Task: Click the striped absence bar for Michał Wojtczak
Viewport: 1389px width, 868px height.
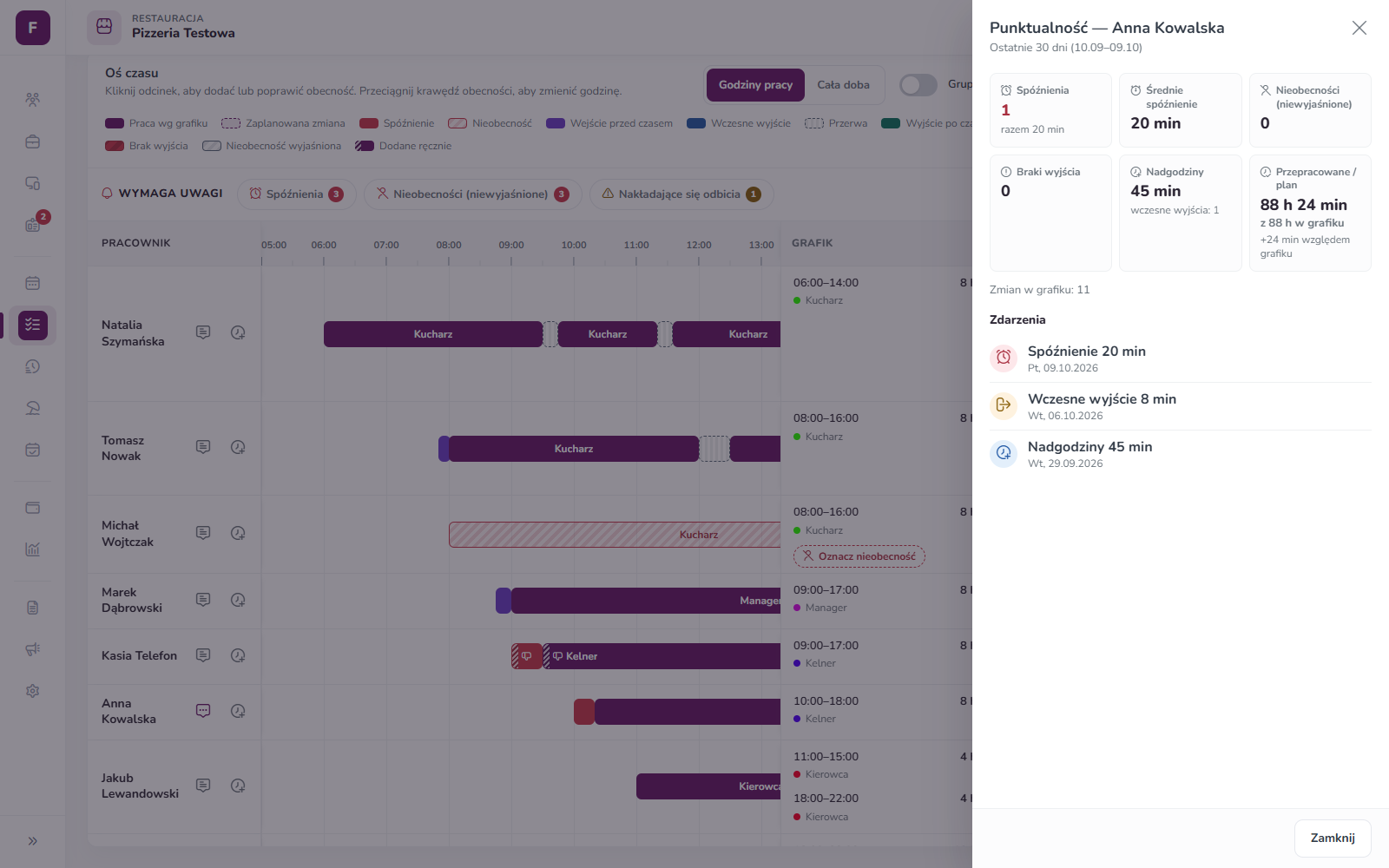Action: tap(615, 535)
